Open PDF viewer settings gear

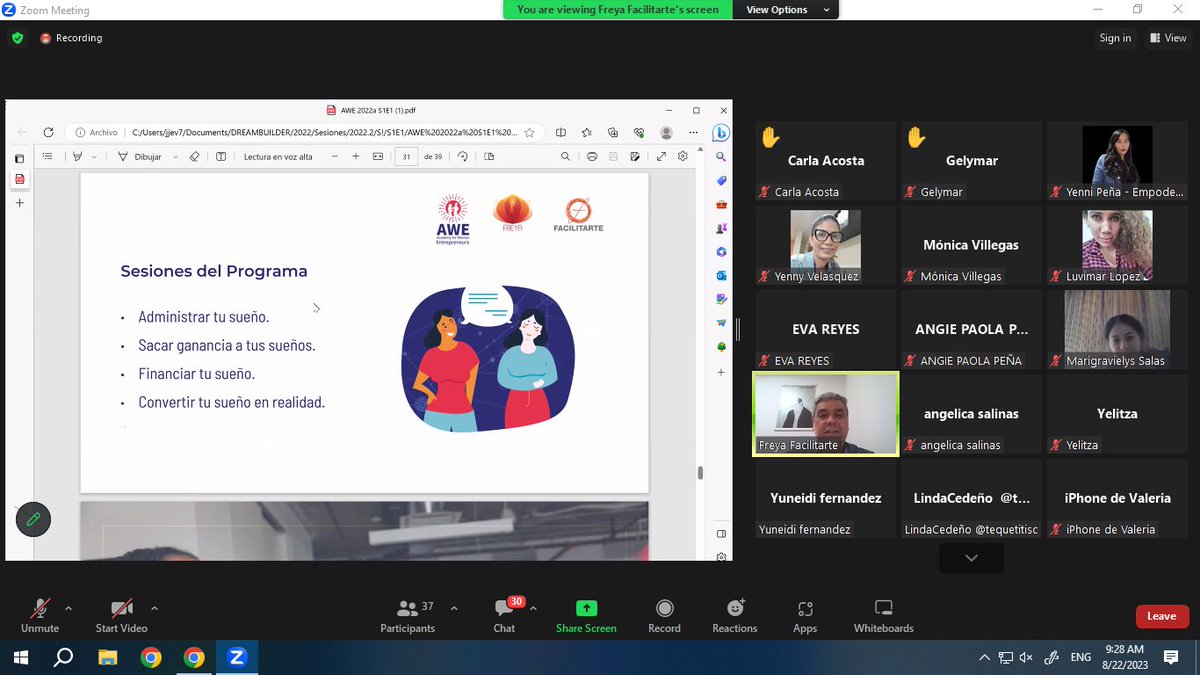point(683,156)
